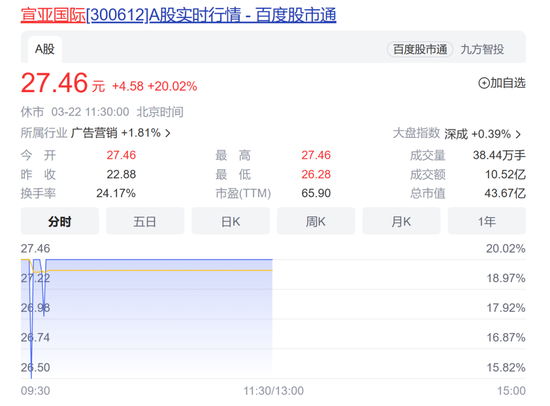The width and height of the screenshot is (550, 406).
Task: Click the 成交额 value 10.52亿
Action: 505,174
